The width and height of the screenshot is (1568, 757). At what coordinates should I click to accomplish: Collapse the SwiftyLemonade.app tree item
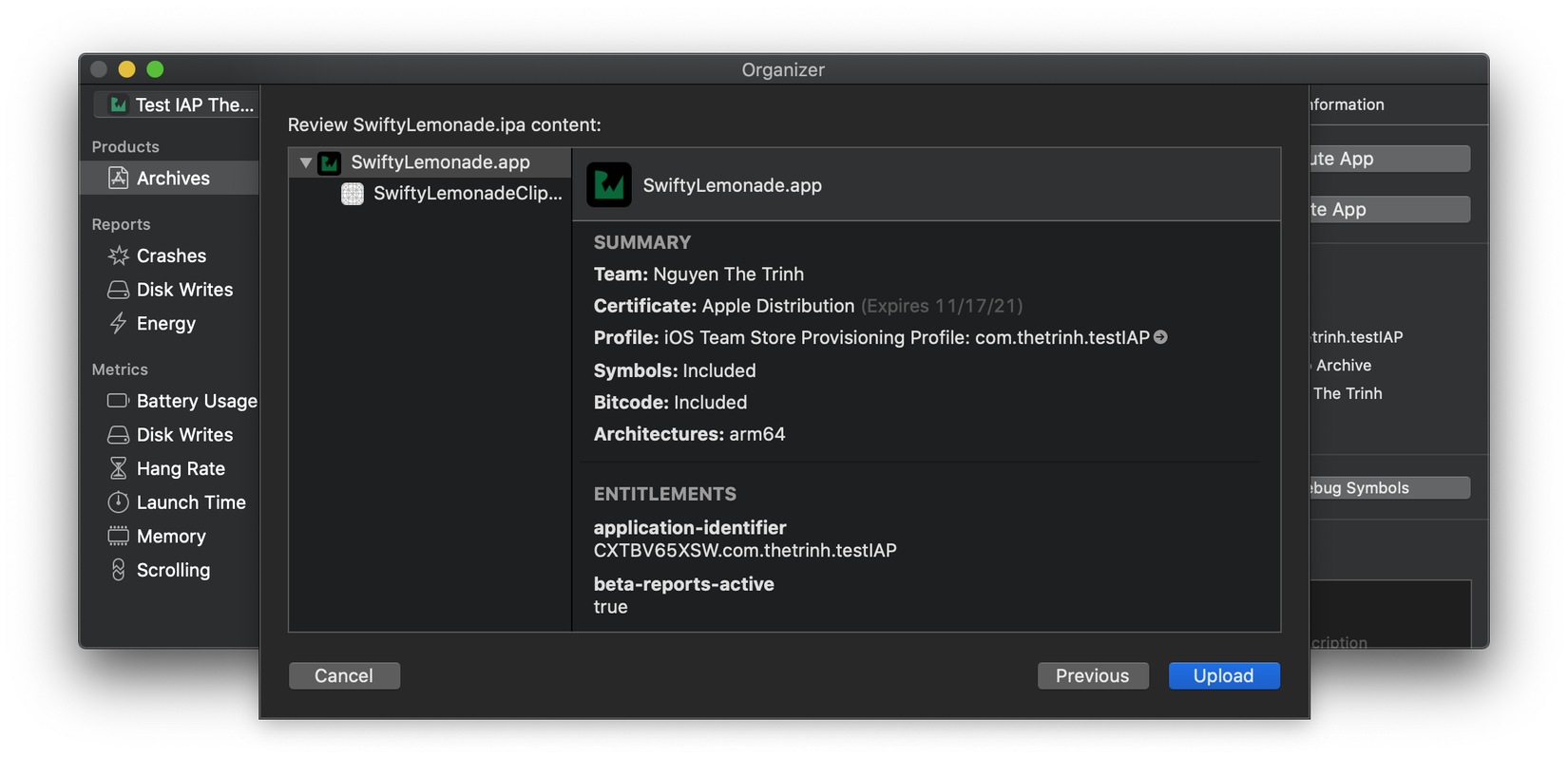[305, 162]
